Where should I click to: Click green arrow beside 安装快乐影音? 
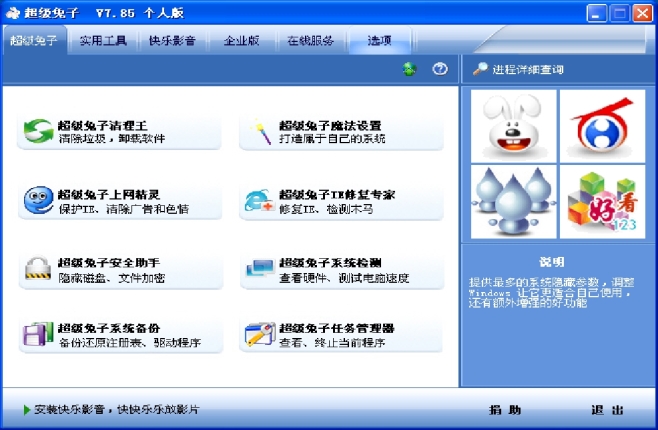pos(27,409)
